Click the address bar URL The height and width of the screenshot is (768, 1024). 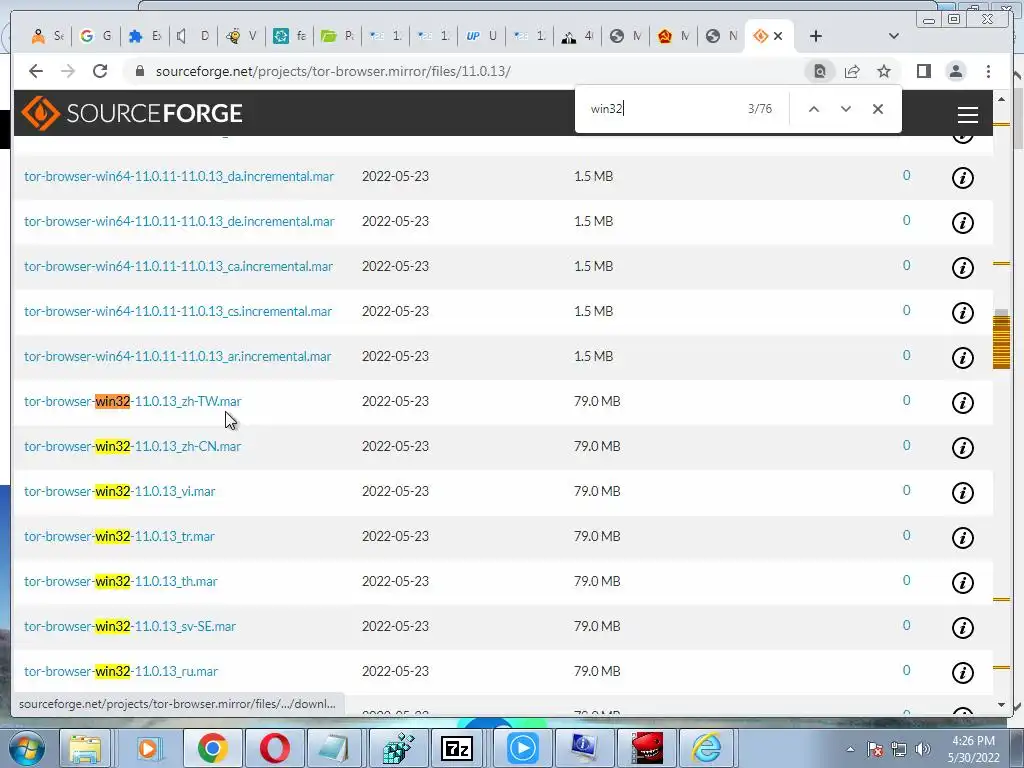333,71
